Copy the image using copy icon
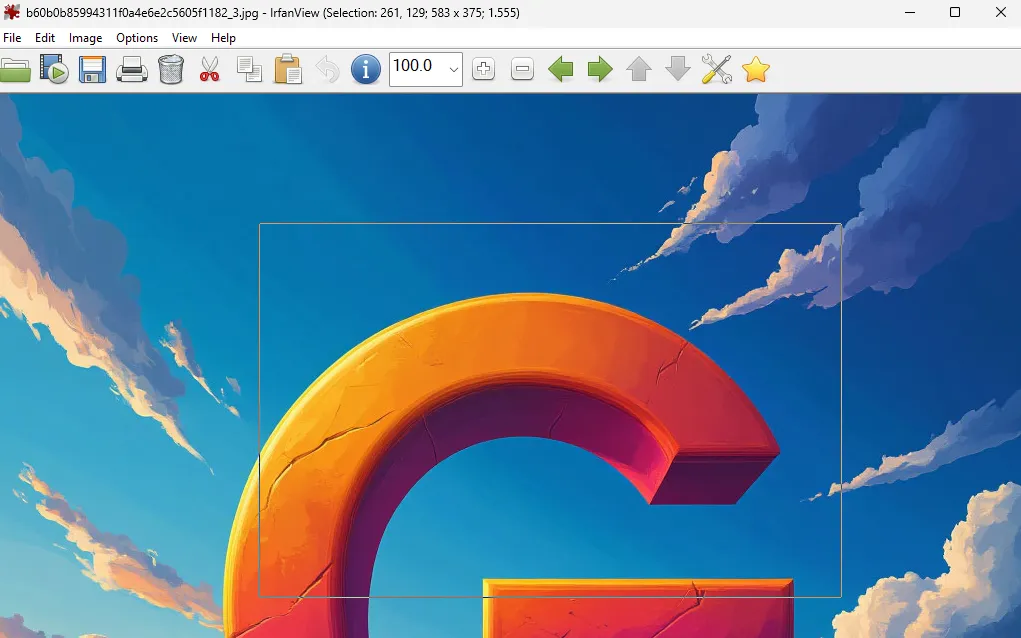The width and height of the screenshot is (1021, 638). [249, 69]
